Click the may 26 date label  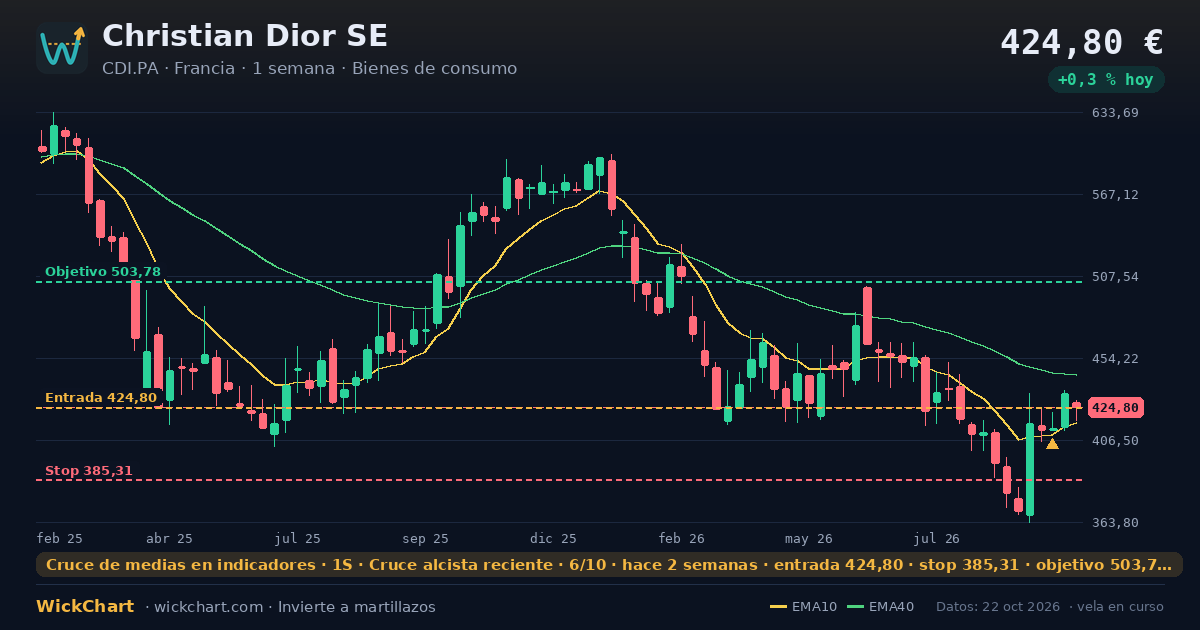click(x=810, y=538)
